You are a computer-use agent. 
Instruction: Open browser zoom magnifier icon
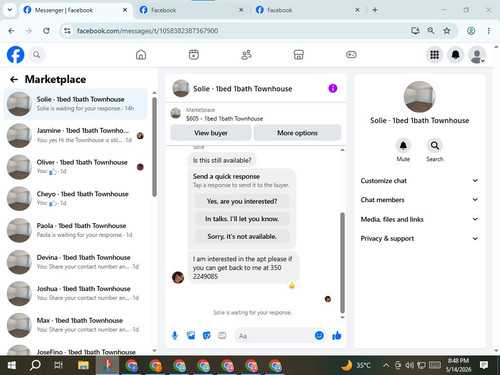(x=431, y=31)
